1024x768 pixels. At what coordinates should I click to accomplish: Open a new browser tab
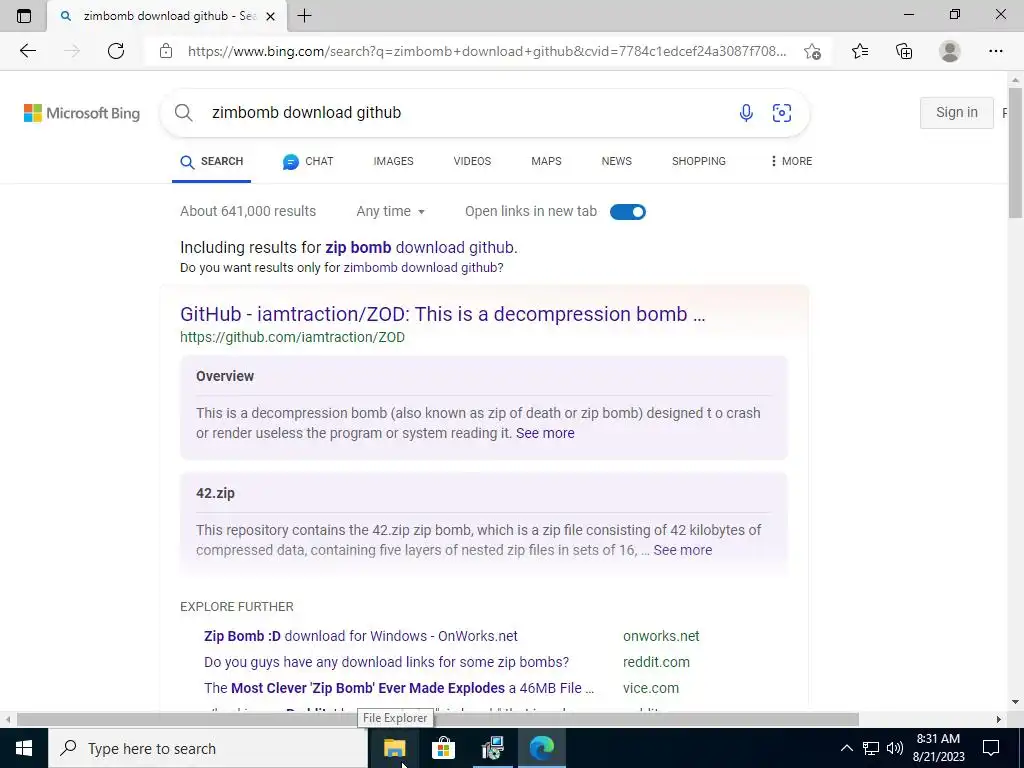pos(304,16)
